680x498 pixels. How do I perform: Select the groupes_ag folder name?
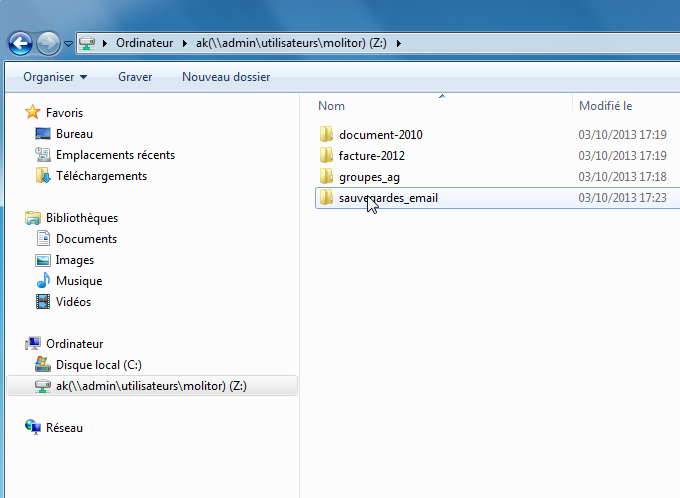[369, 177]
